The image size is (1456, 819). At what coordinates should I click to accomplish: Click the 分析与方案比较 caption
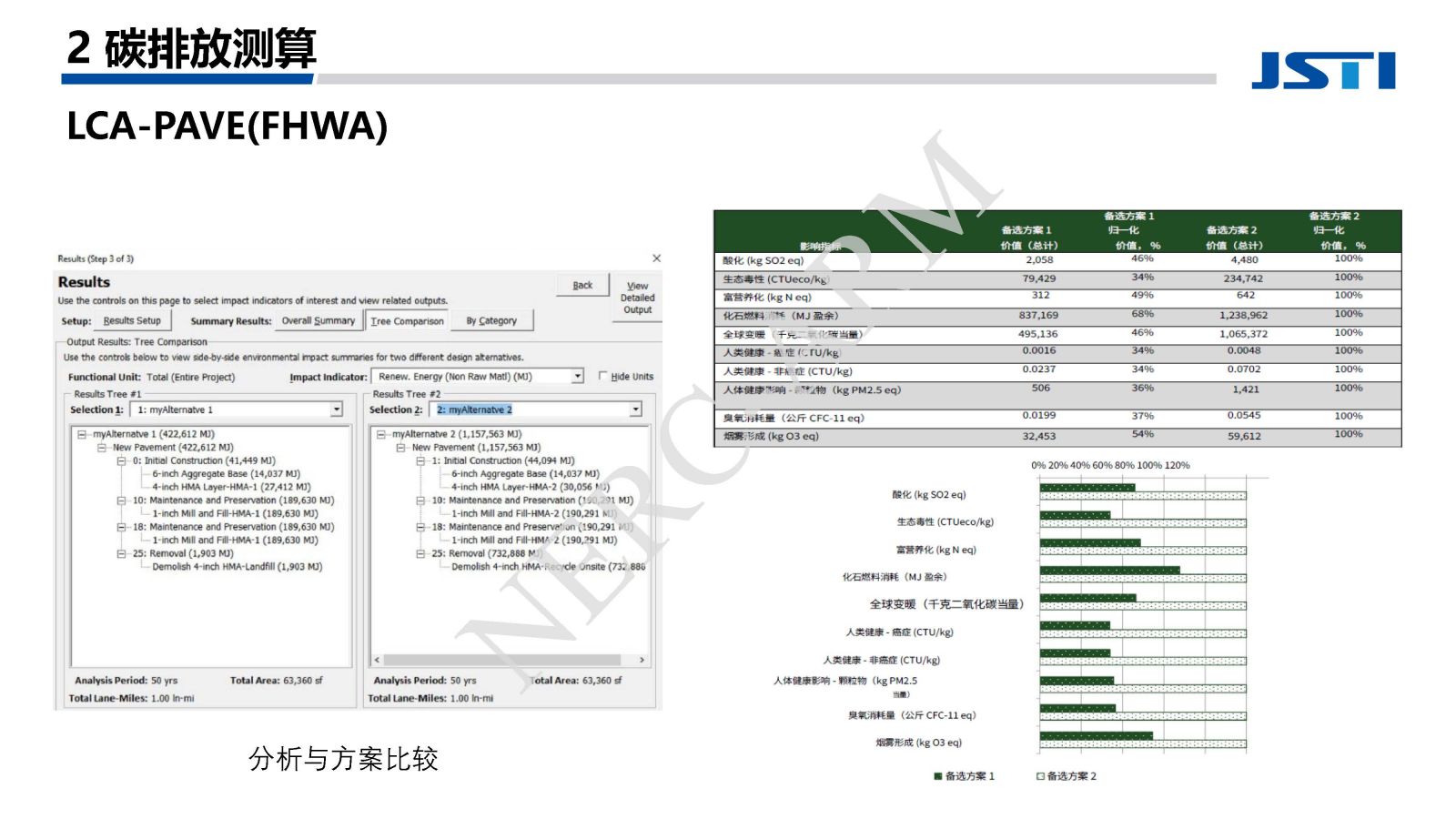point(343,758)
